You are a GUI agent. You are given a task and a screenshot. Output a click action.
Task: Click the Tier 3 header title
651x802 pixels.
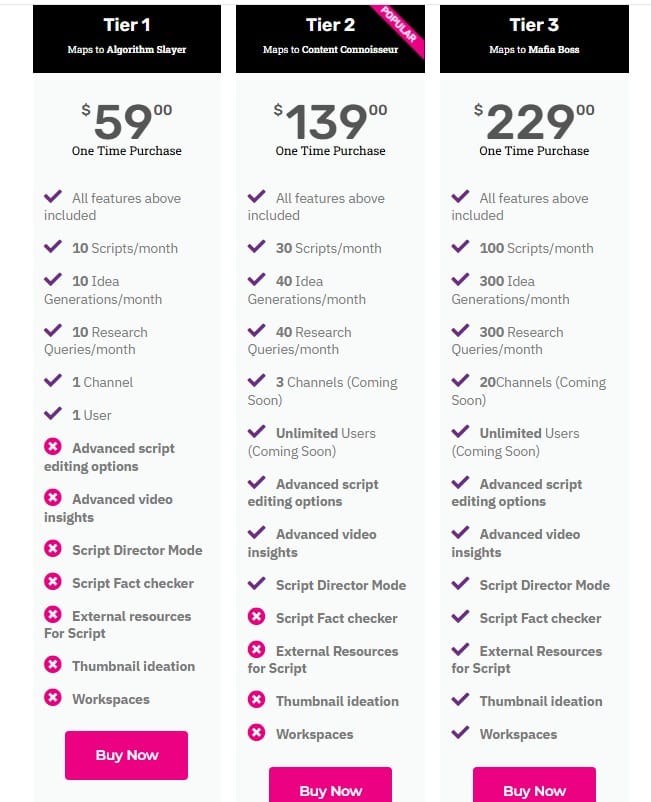pyautogui.click(x=534, y=24)
